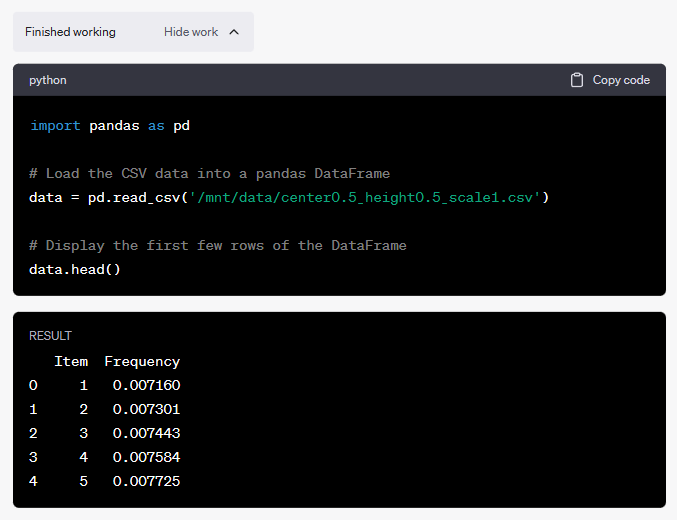Click the import pandas as pd line

(x=110, y=126)
